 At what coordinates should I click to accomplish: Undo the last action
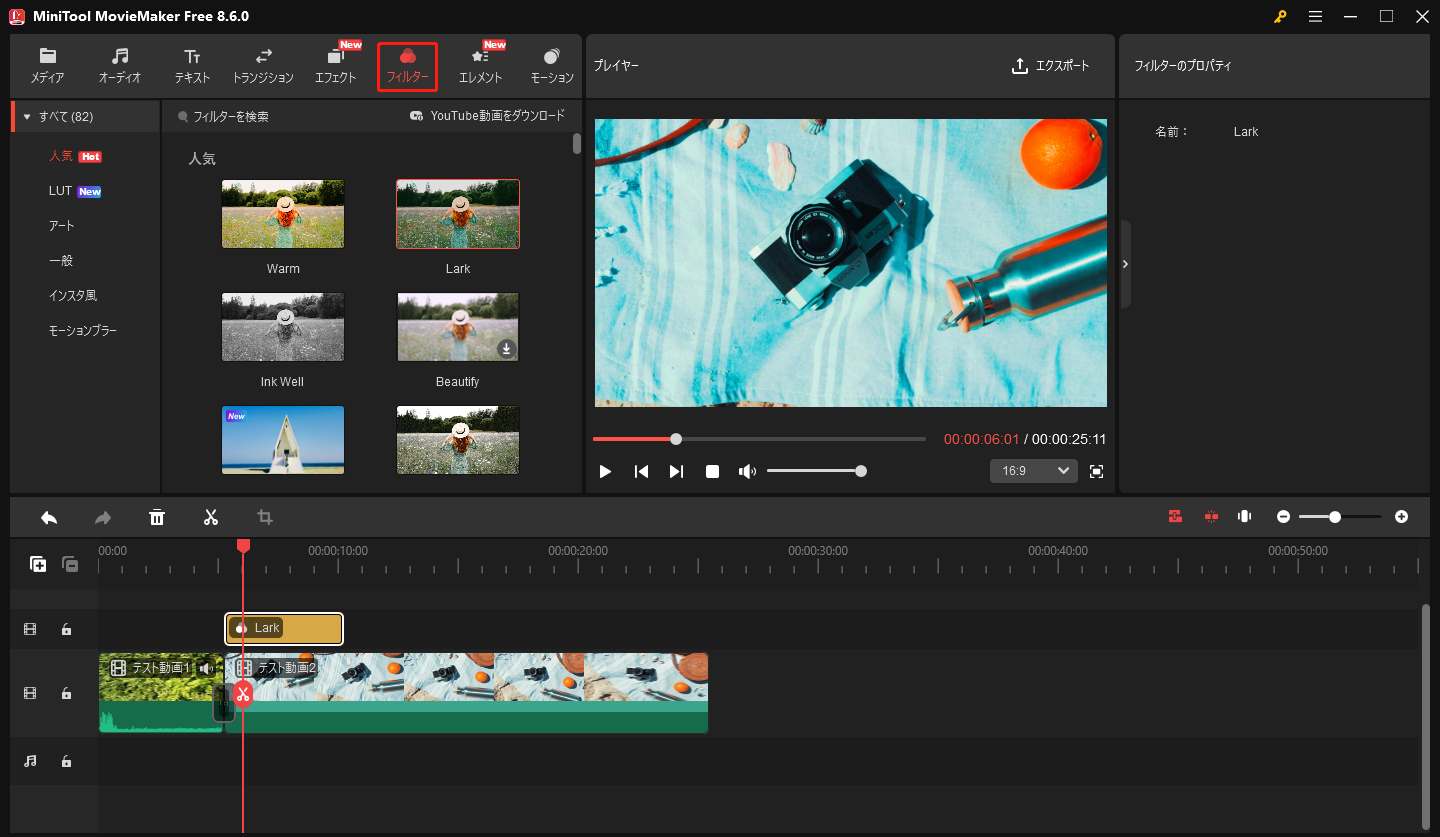48,517
